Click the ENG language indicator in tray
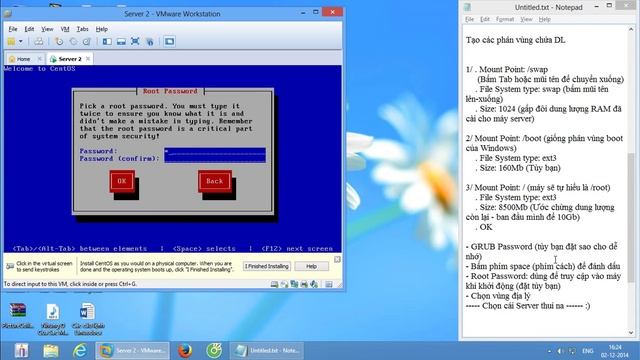The image size is (640, 360). pos(587,351)
